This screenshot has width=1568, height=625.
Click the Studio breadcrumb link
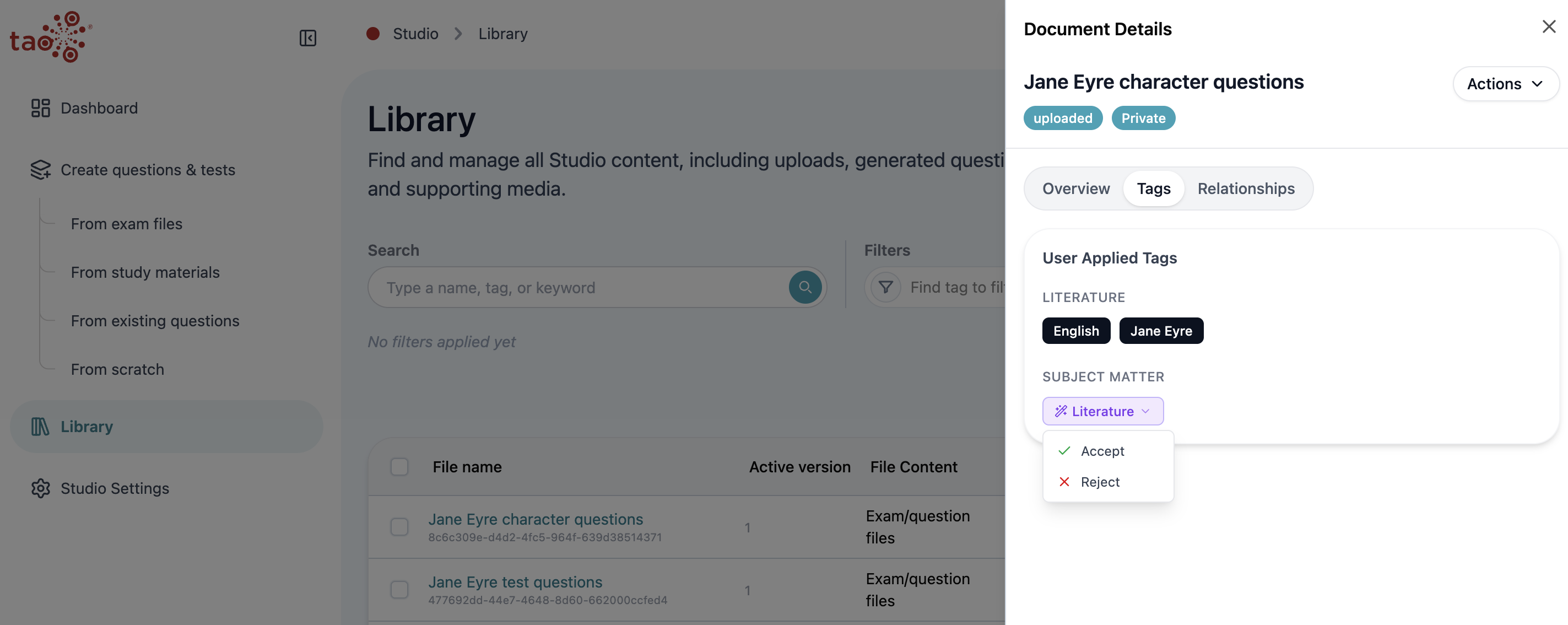pos(416,34)
